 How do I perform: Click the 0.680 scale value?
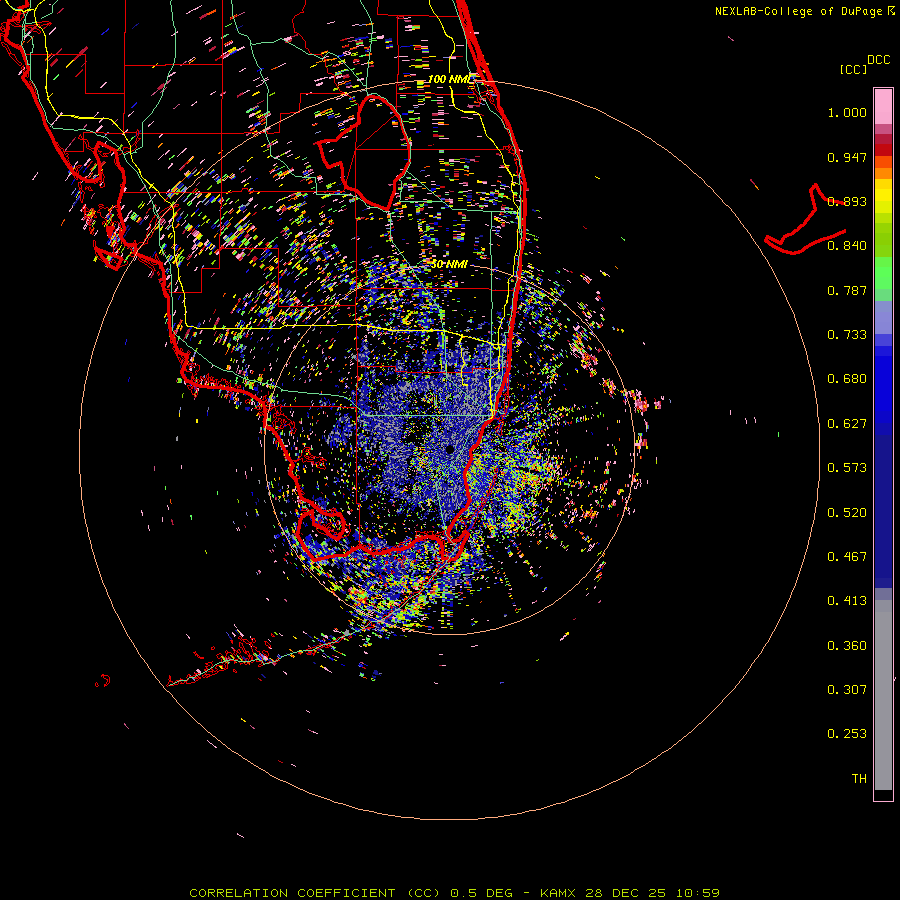(847, 379)
